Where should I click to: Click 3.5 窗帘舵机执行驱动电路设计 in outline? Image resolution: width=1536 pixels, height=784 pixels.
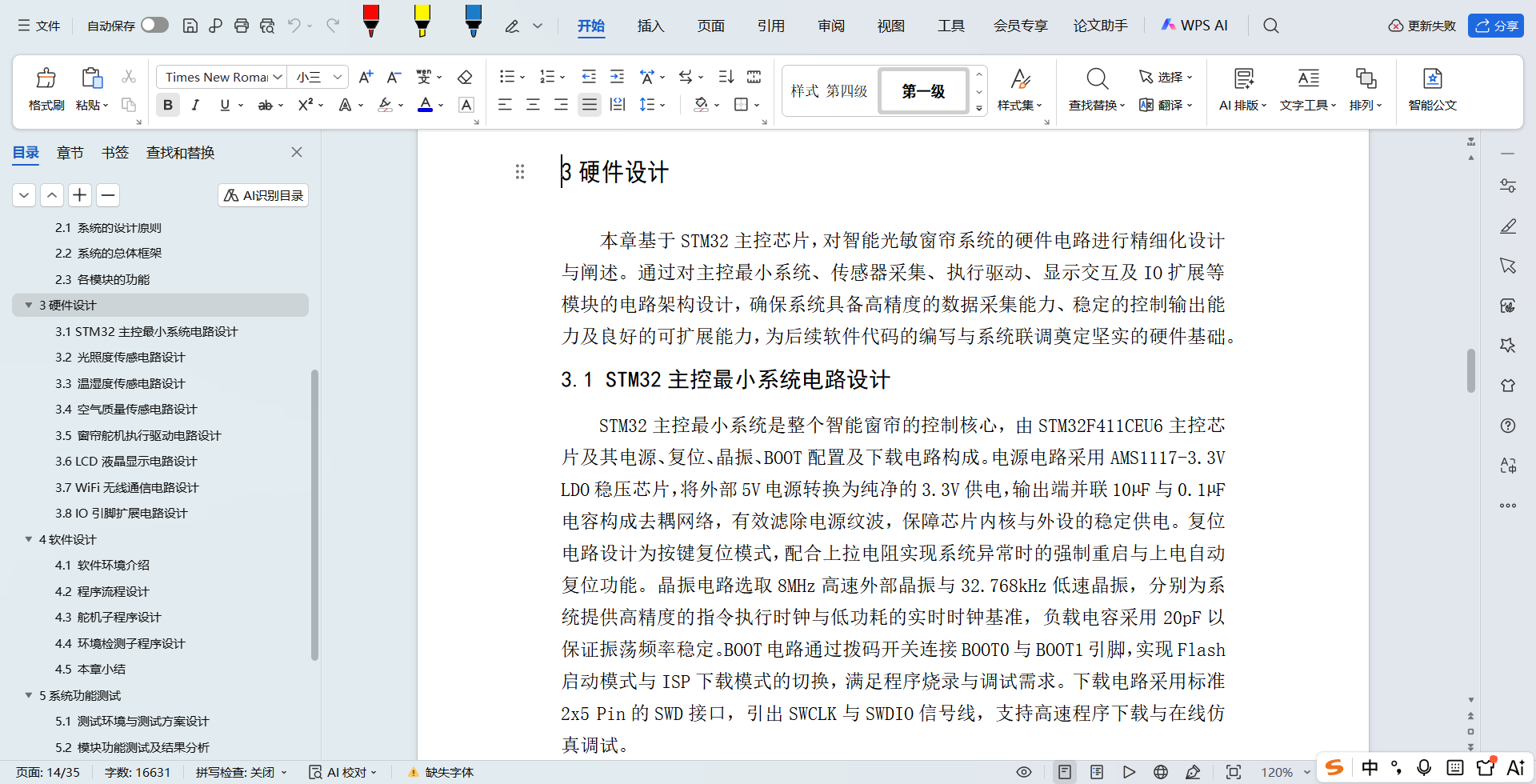[x=138, y=435]
